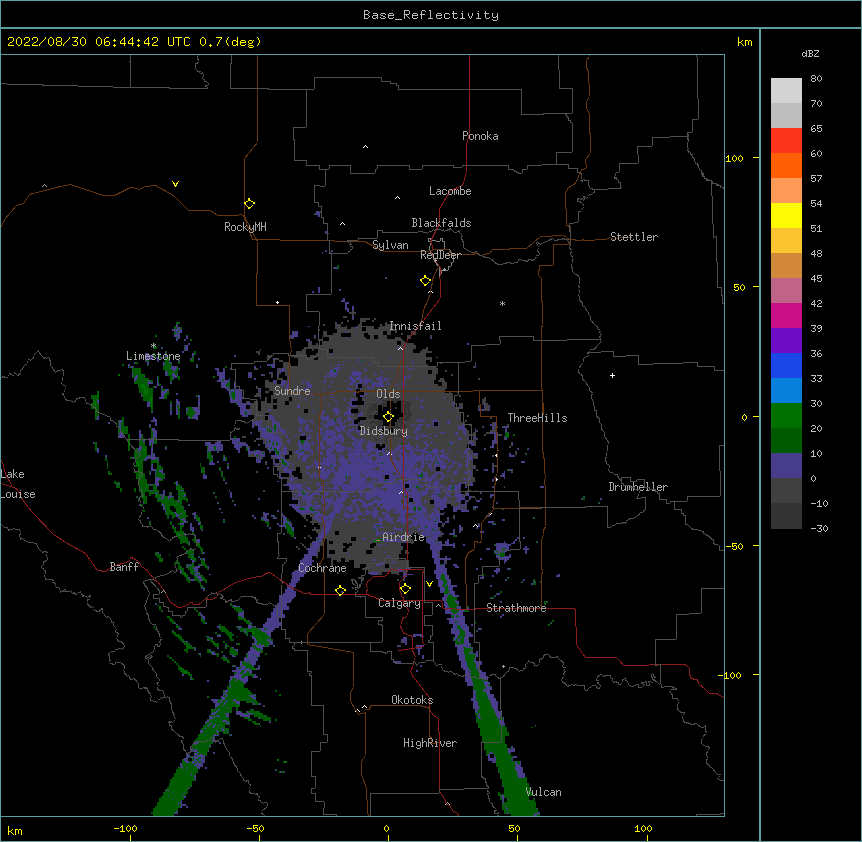Click the Didsbury town label
Viewport: 862px width, 842px height.
coord(383,431)
